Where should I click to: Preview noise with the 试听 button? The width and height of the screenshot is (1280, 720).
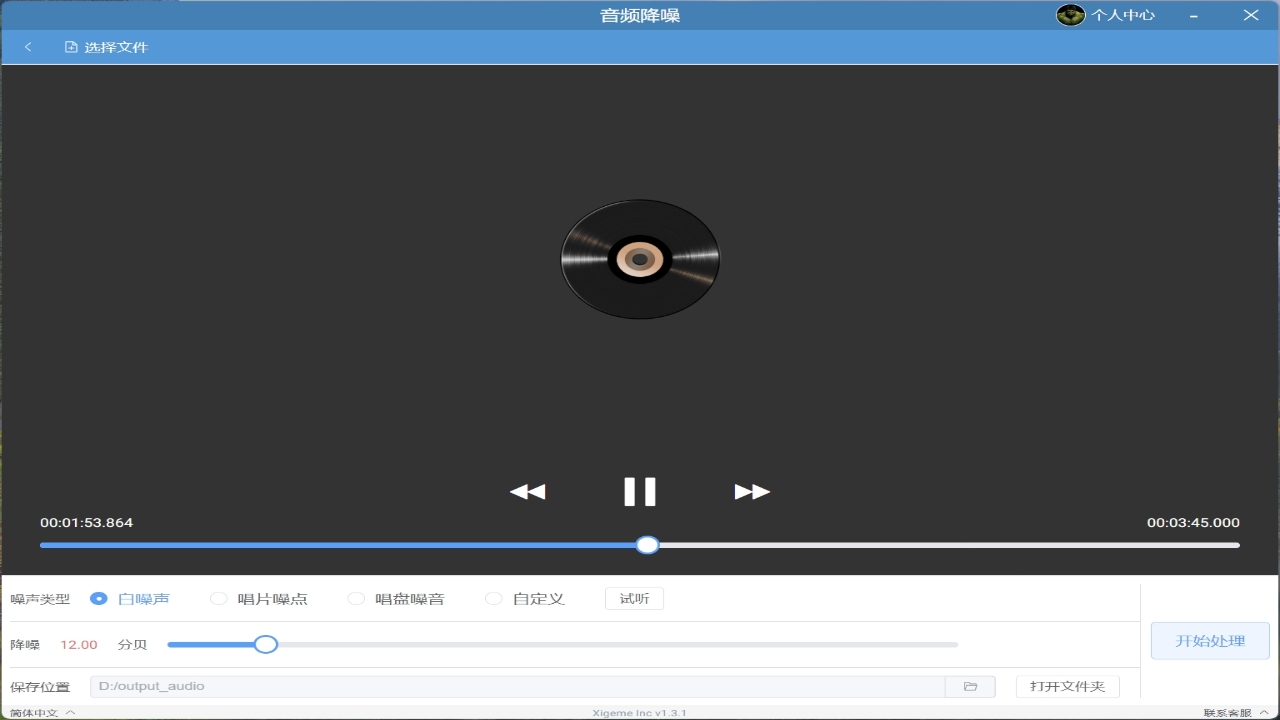pyautogui.click(x=634, y=597)
